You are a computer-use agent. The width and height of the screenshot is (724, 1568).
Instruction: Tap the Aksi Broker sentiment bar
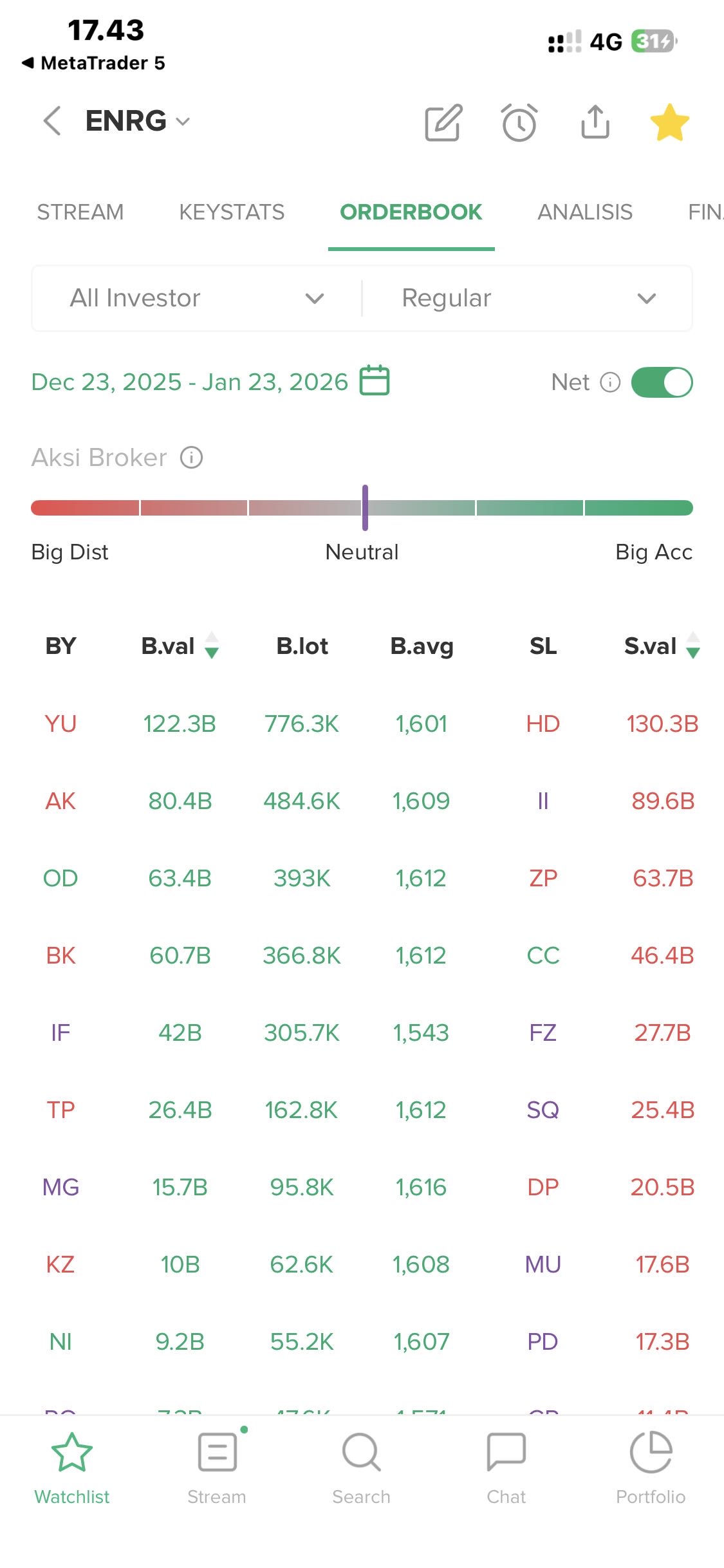362,508
